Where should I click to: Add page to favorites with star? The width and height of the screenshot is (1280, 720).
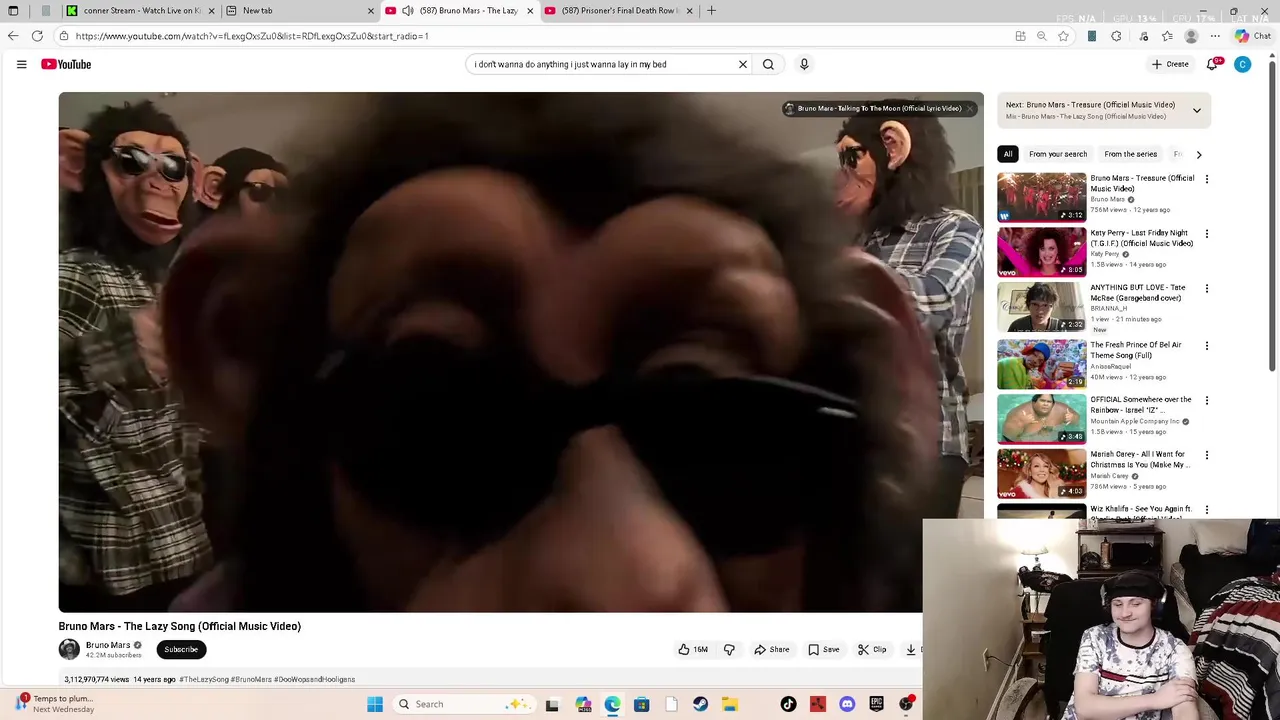coord(1063,36)
